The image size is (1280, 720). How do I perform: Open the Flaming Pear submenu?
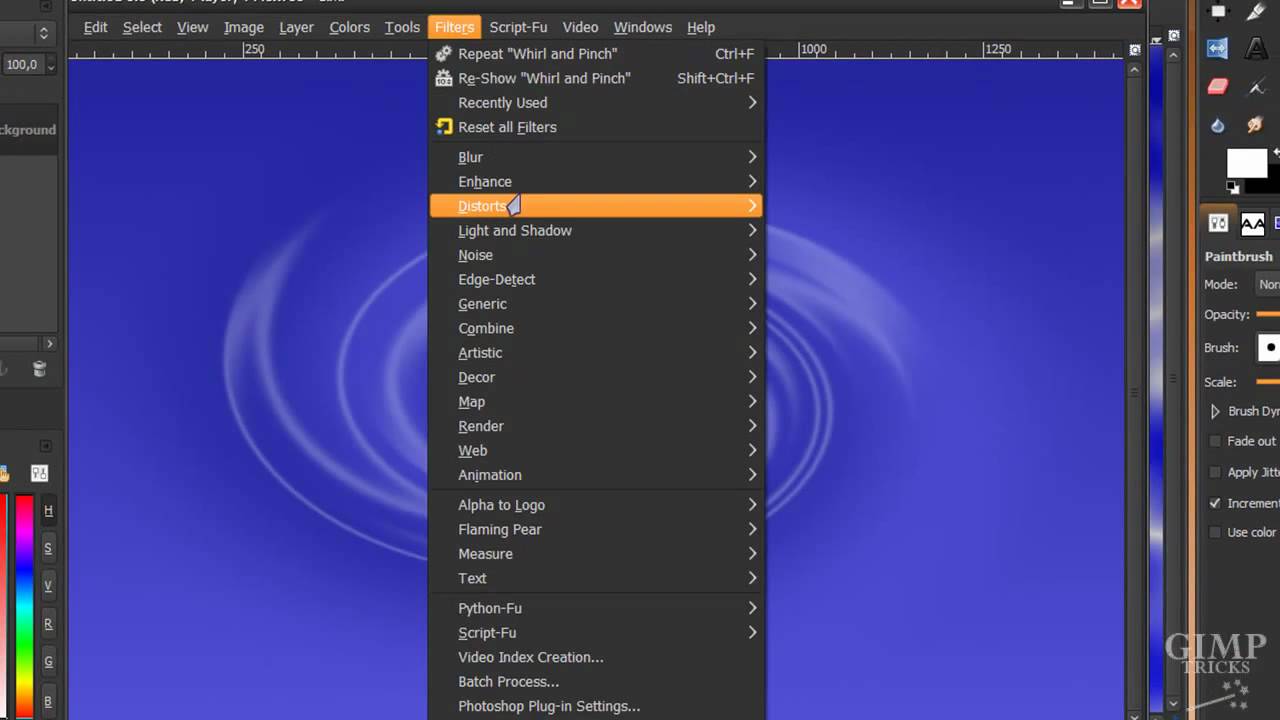tap(596, 529)
